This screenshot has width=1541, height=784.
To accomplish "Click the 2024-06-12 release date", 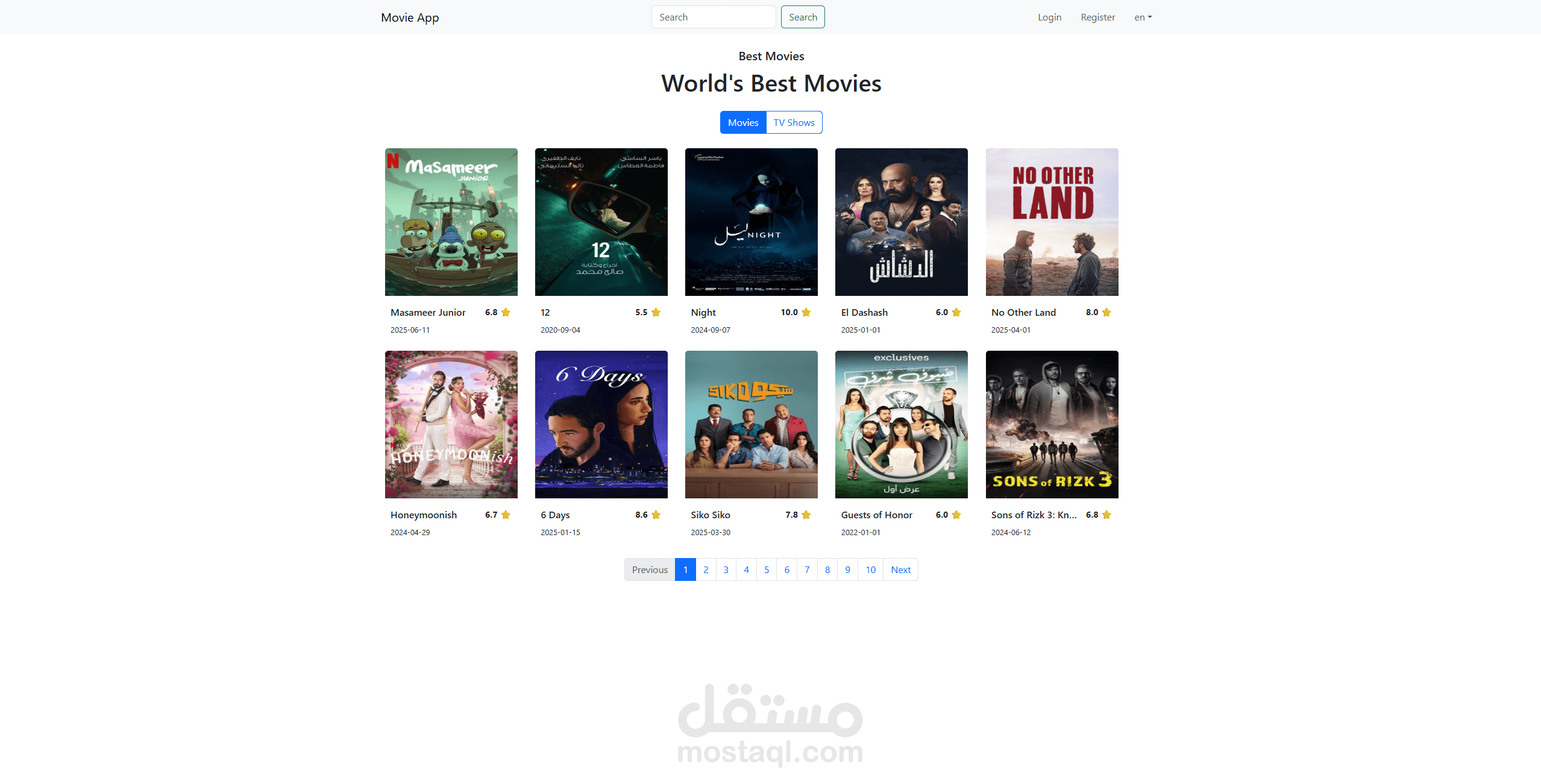I will pos(1011,532).
